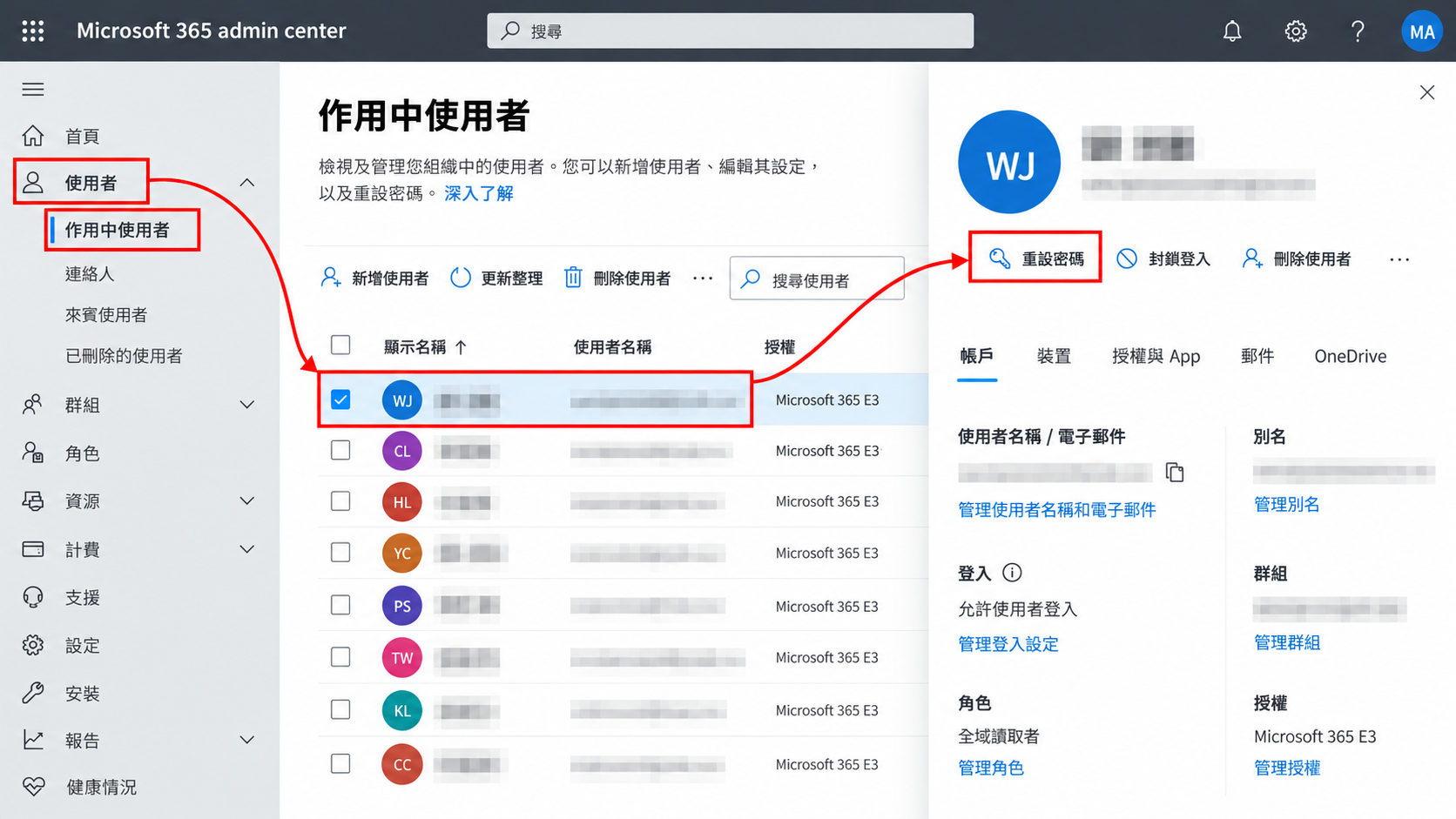
Task: Click the 授權 column header
Action: (779, 347)
